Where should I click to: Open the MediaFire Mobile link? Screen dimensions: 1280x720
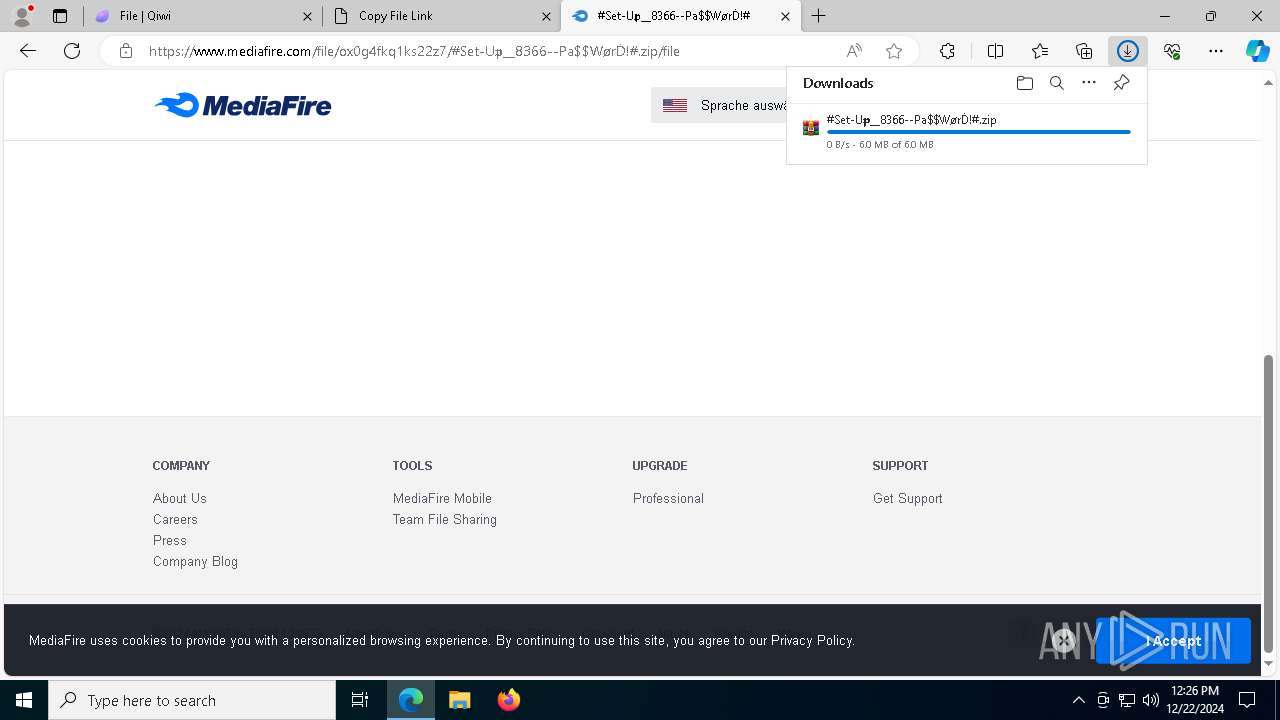click(x=442, y=498)
